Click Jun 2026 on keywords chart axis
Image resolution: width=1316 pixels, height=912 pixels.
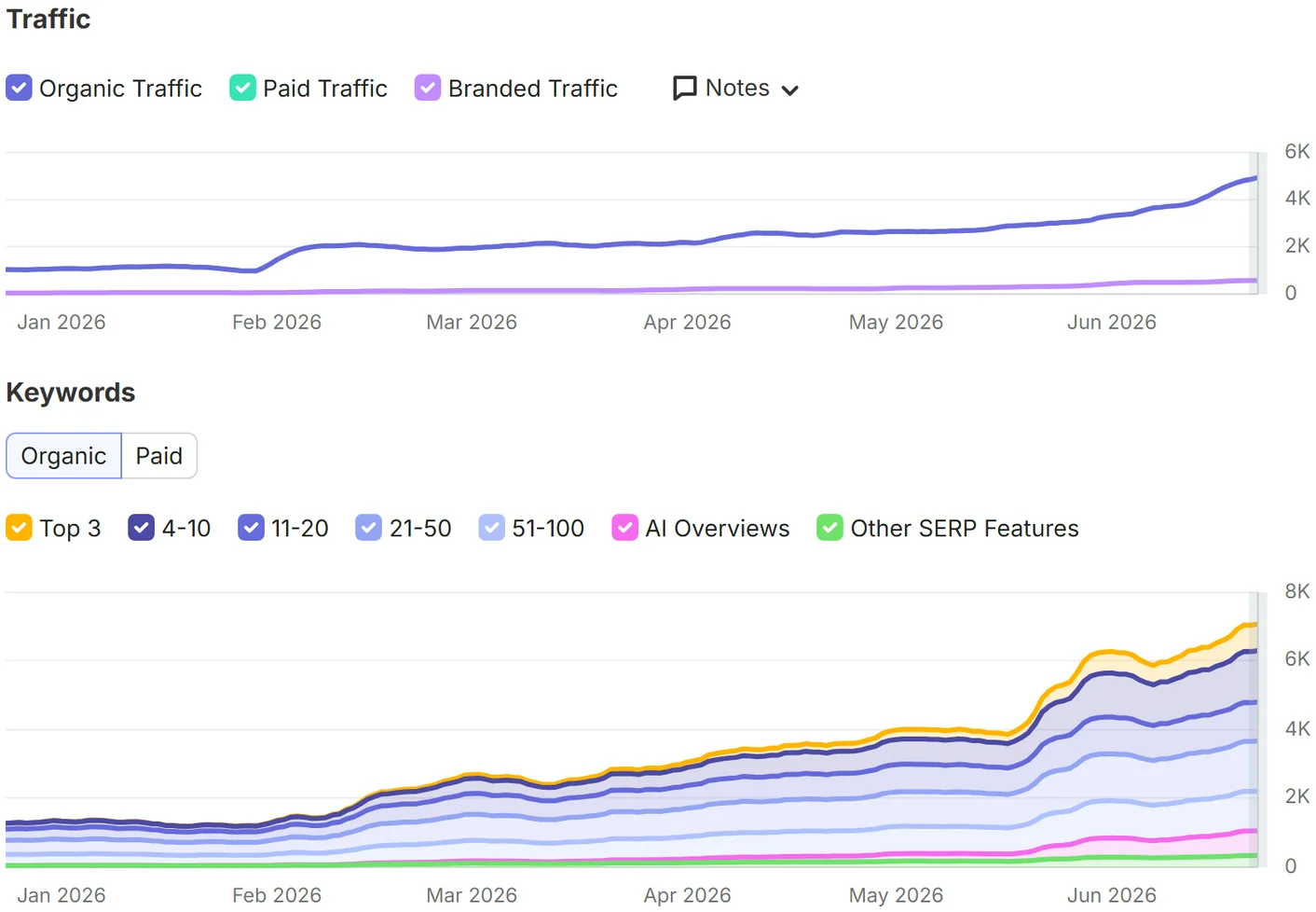click(x=1111, y=895)
